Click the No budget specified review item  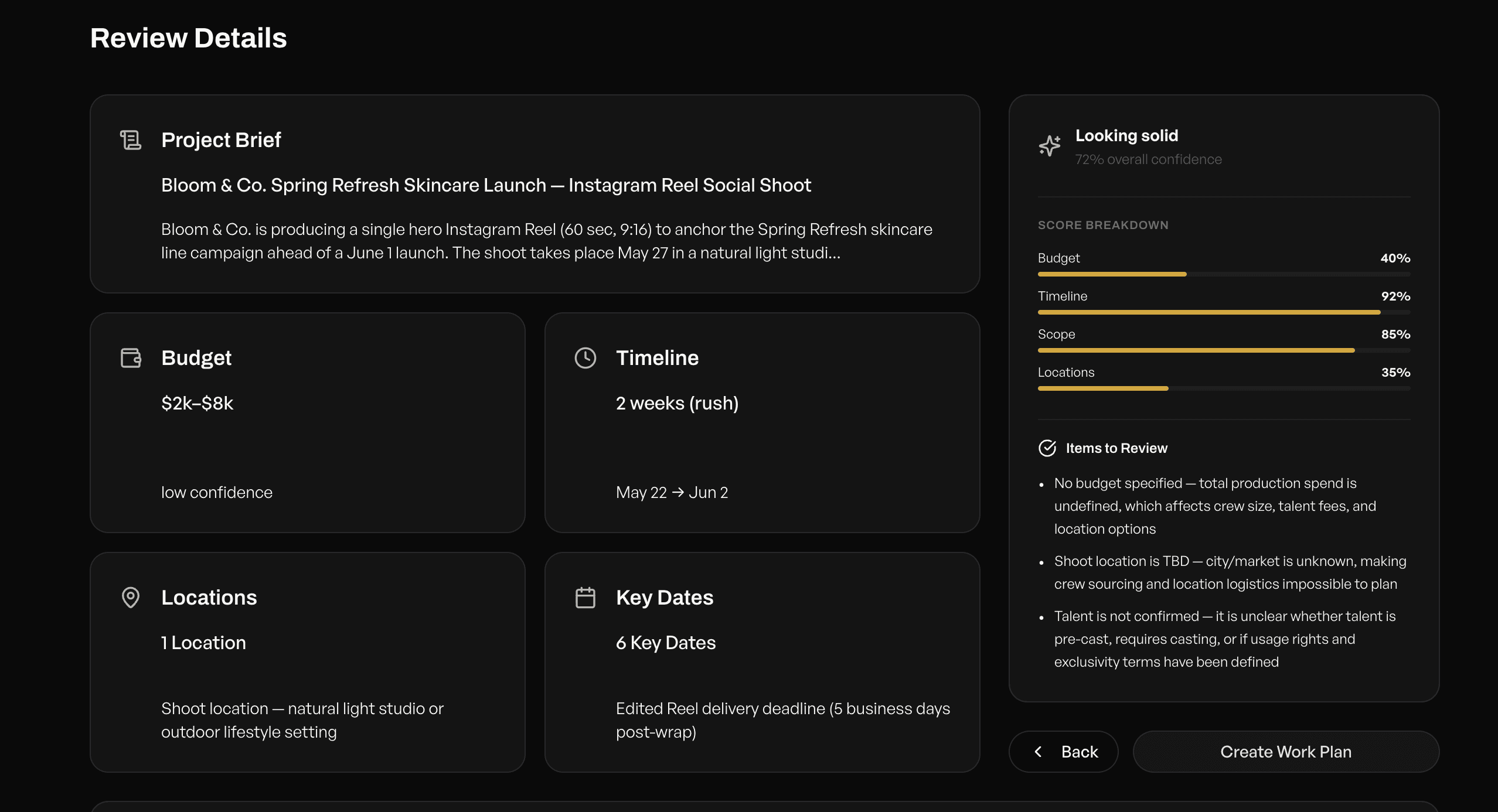coord(1215,506)
